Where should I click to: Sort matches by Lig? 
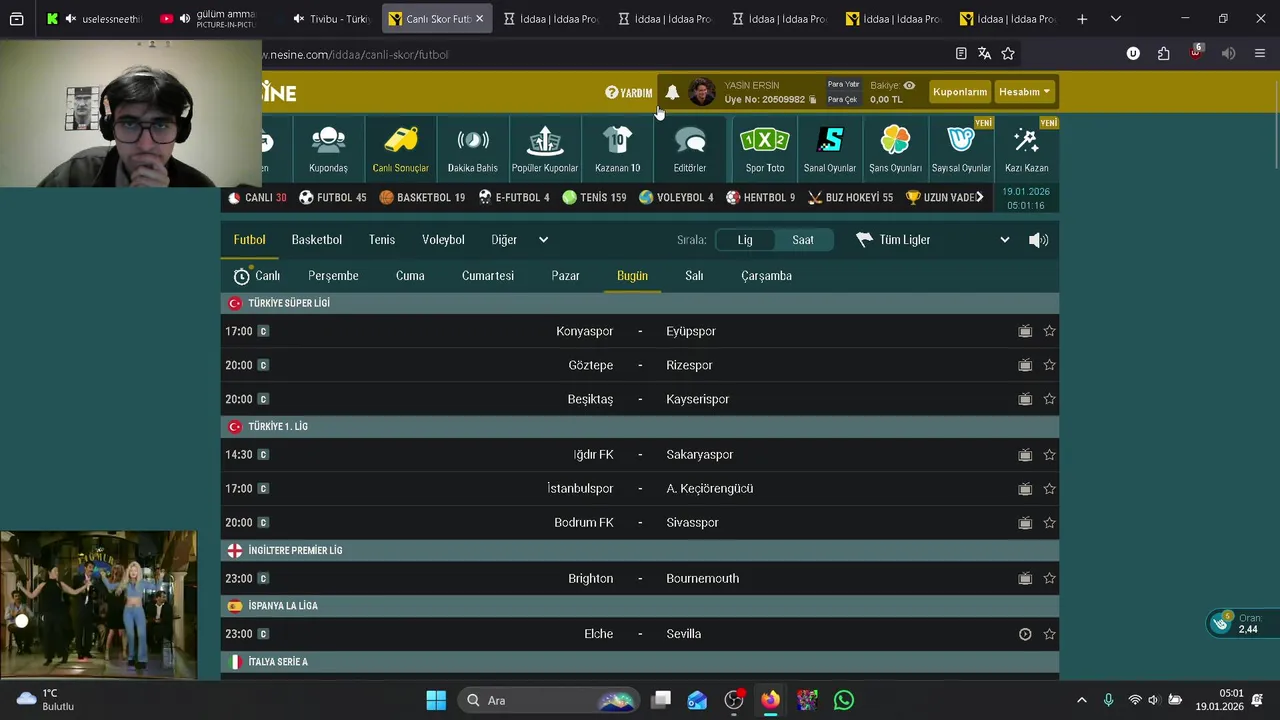[745, 240]
